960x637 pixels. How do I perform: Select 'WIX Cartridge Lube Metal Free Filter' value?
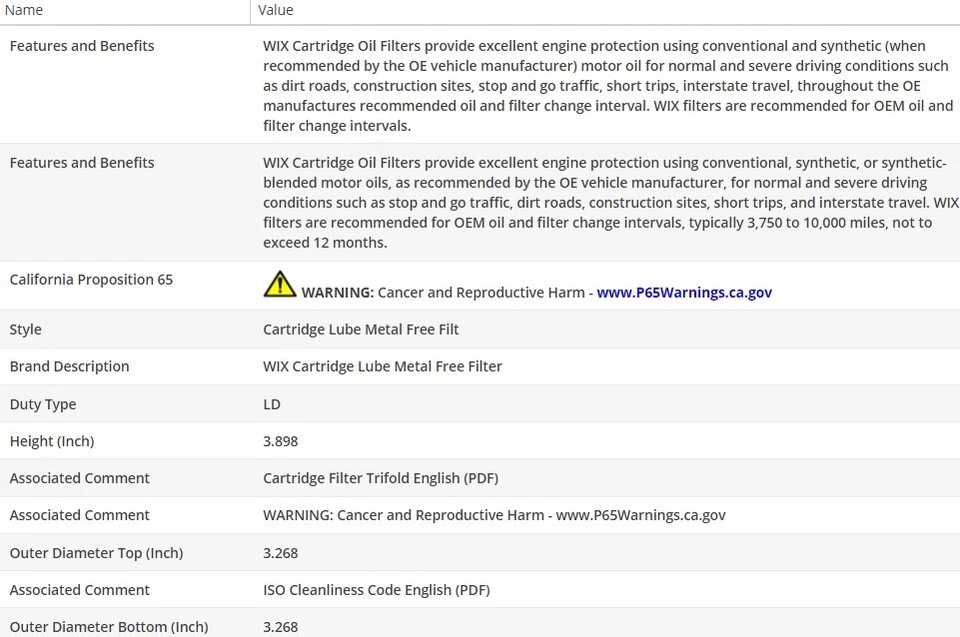point(382,367)
